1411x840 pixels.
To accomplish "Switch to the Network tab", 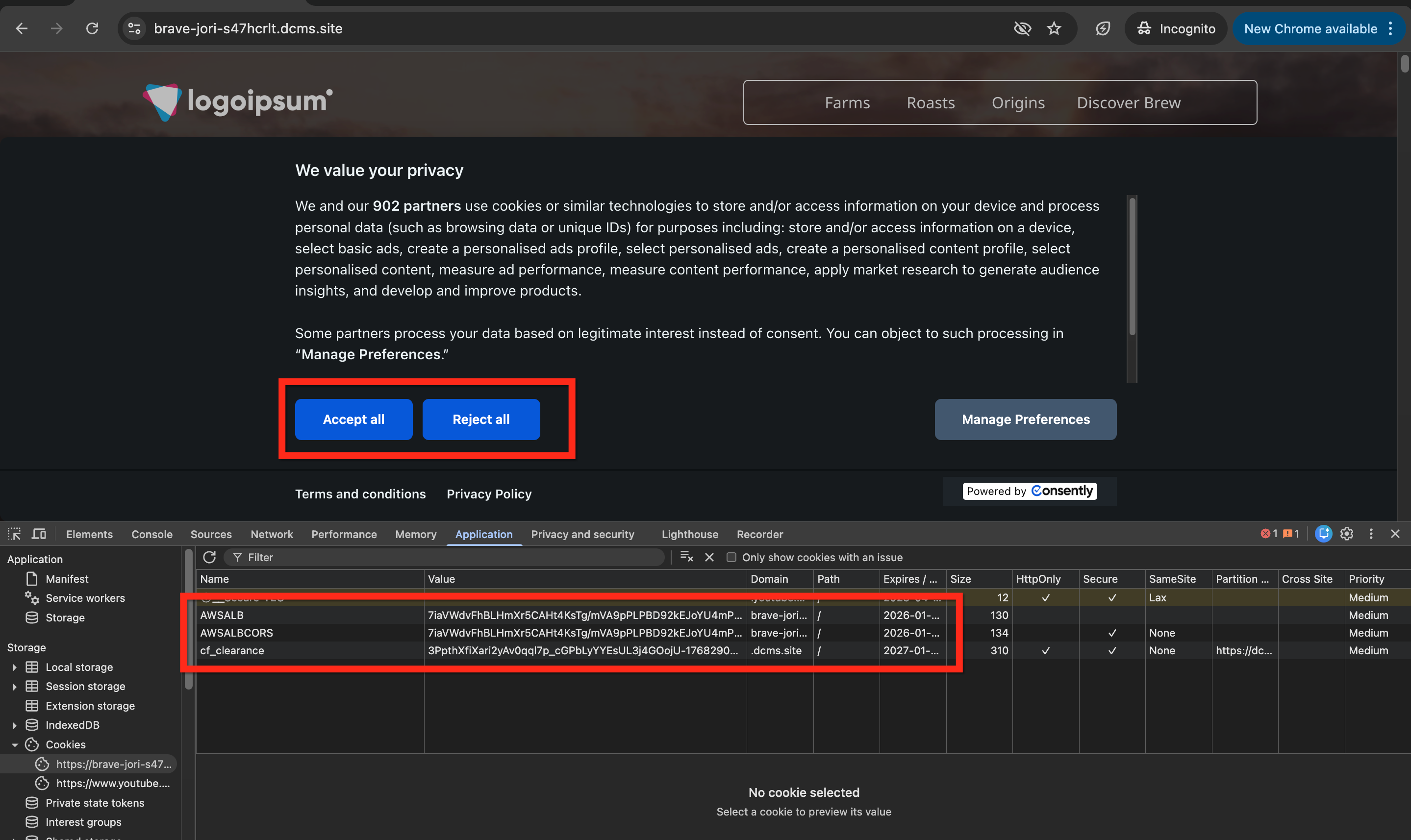I will click(x=272, y=534).
